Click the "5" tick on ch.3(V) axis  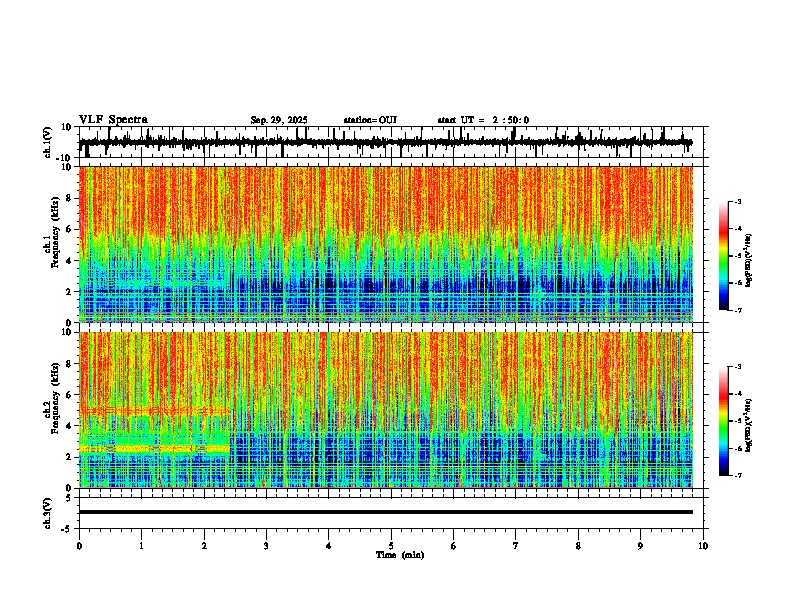(x=69, y=498)
